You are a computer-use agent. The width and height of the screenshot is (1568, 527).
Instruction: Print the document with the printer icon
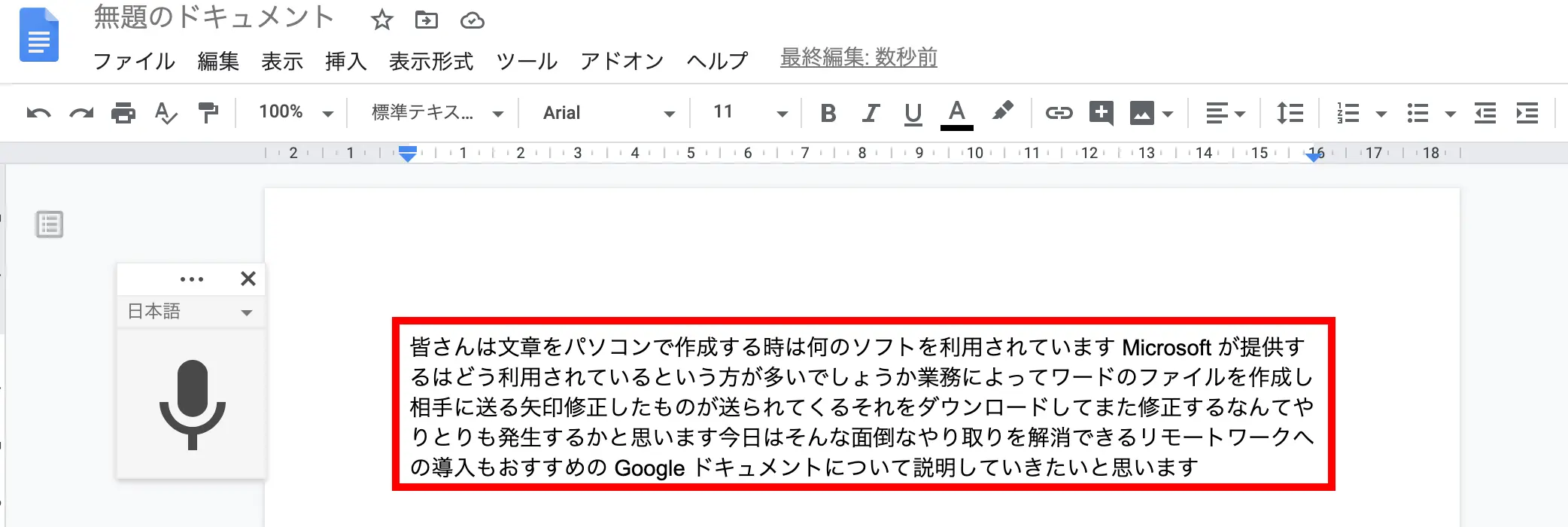(123, 113)
